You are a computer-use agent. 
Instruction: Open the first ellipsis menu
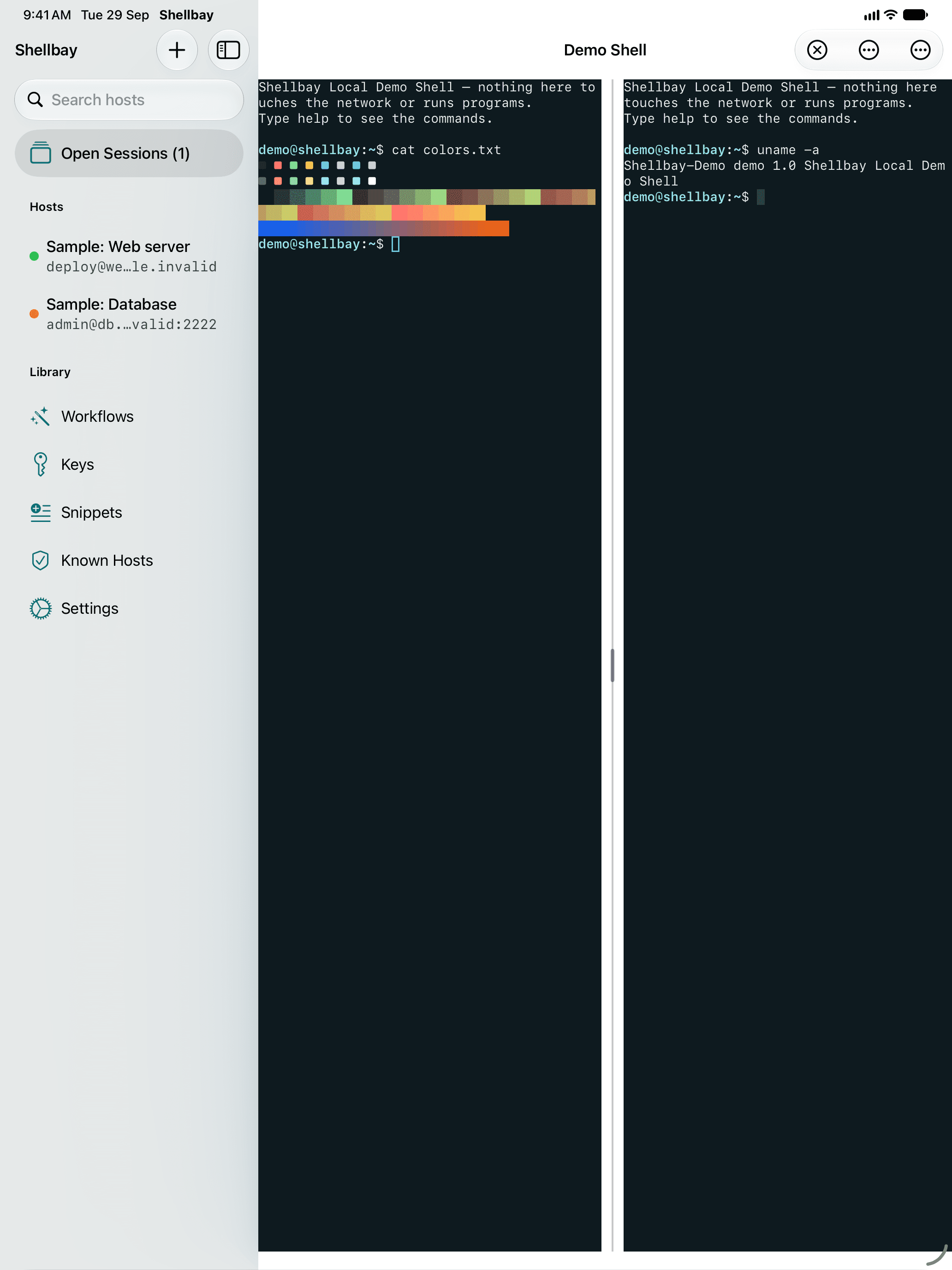(869, 50)
